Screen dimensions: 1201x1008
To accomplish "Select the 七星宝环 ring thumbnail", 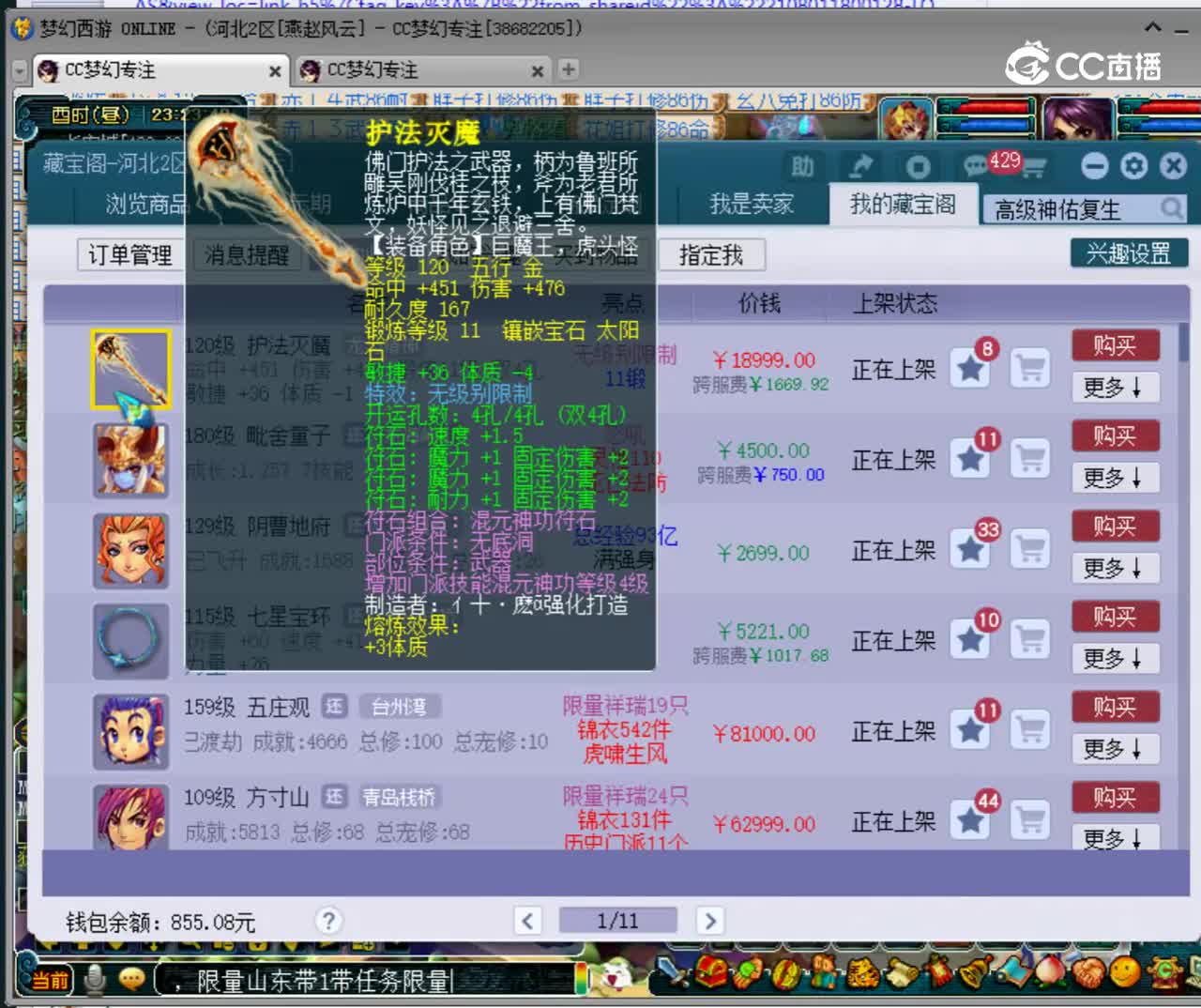I will pyautogui.click(x=130, y=641).
